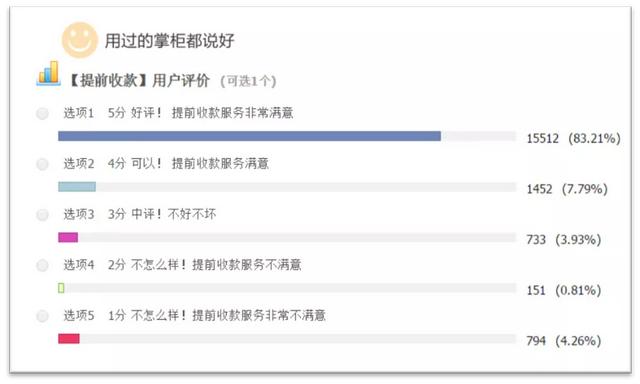The image size is (640, 384).
Task: Click the blue 83.21% result bar
Action: [249, 136]
